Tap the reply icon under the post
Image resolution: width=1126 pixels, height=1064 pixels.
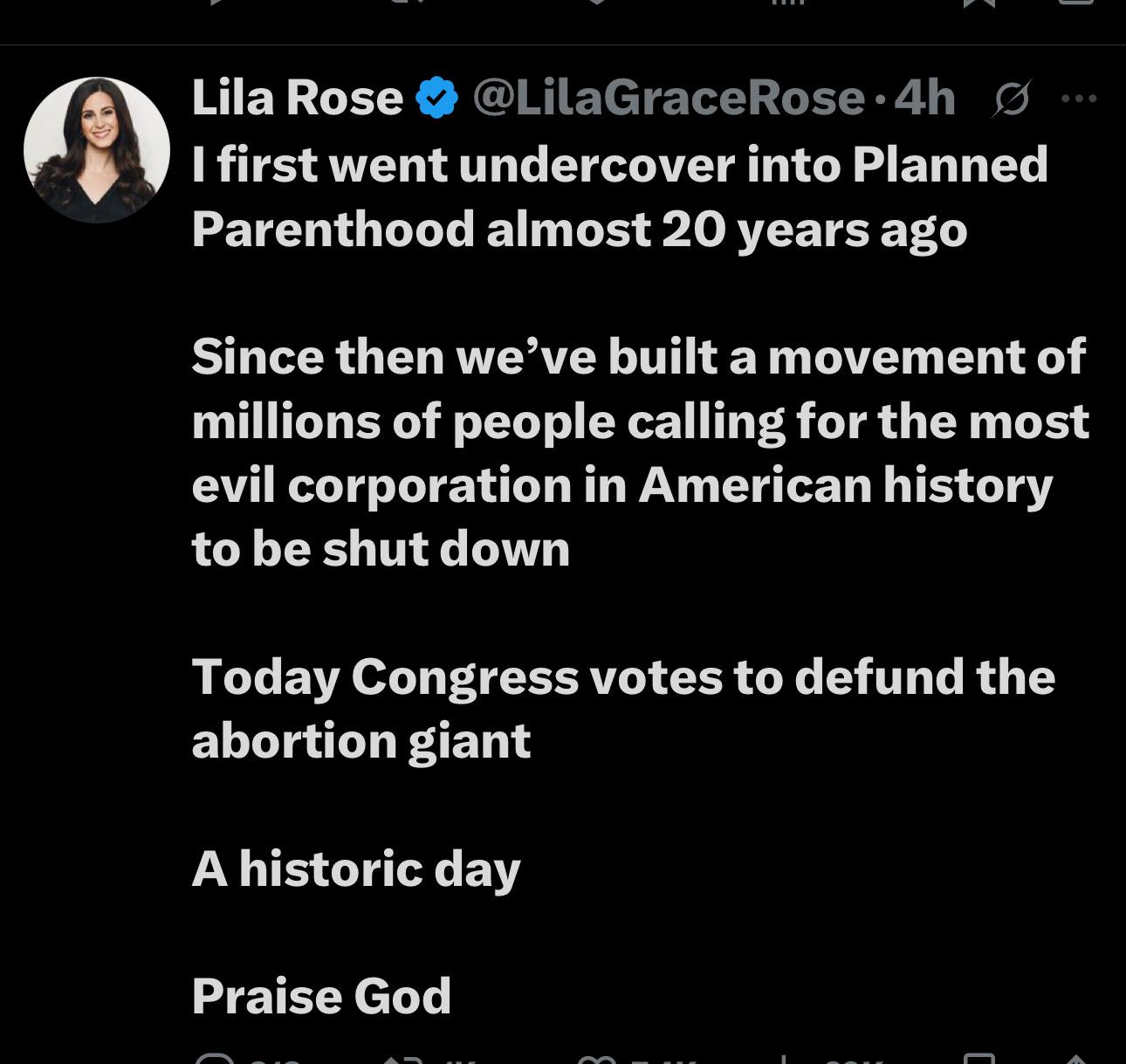click(x=214, y=1060)
